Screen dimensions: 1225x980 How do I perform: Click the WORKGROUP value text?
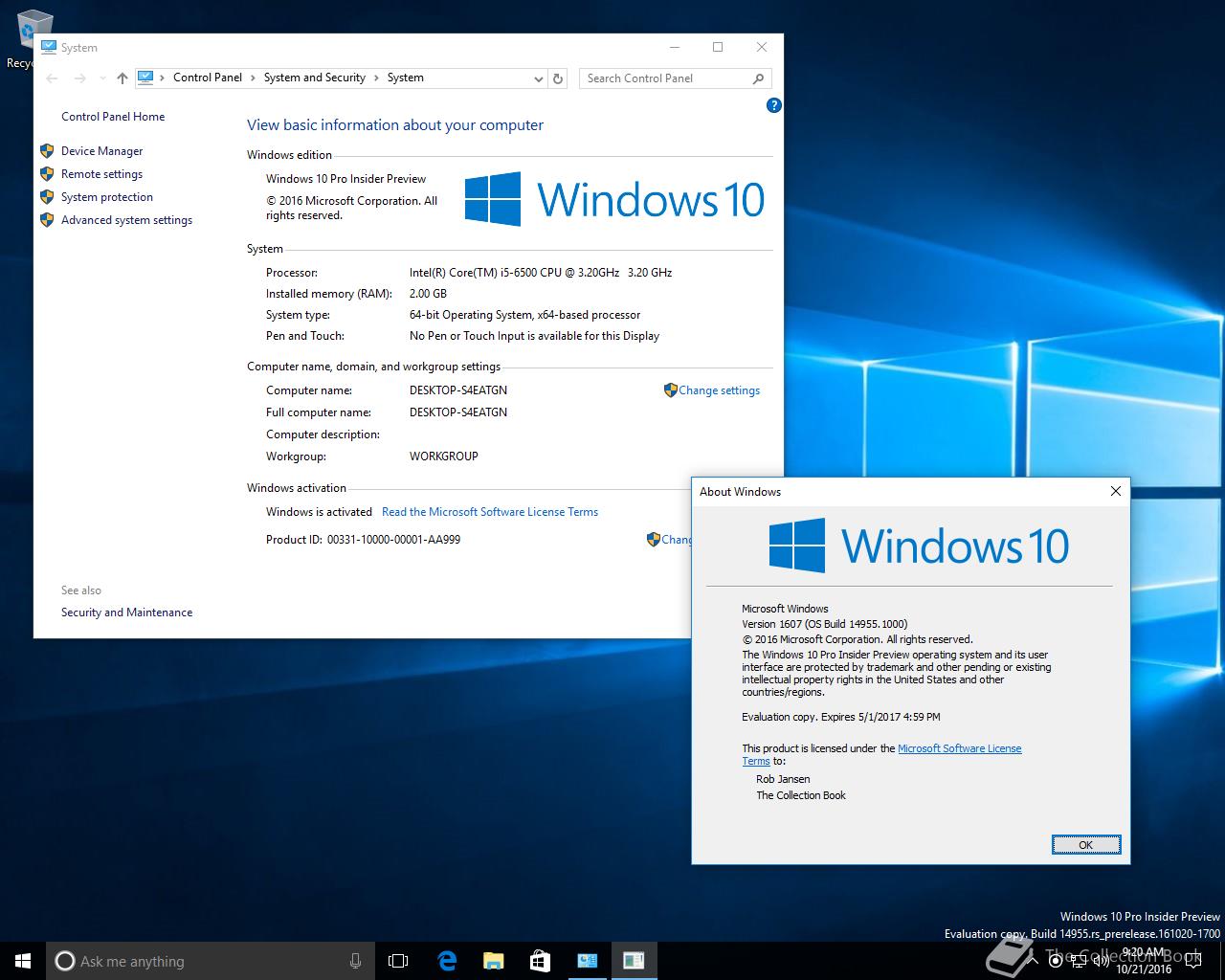[444, 457]
